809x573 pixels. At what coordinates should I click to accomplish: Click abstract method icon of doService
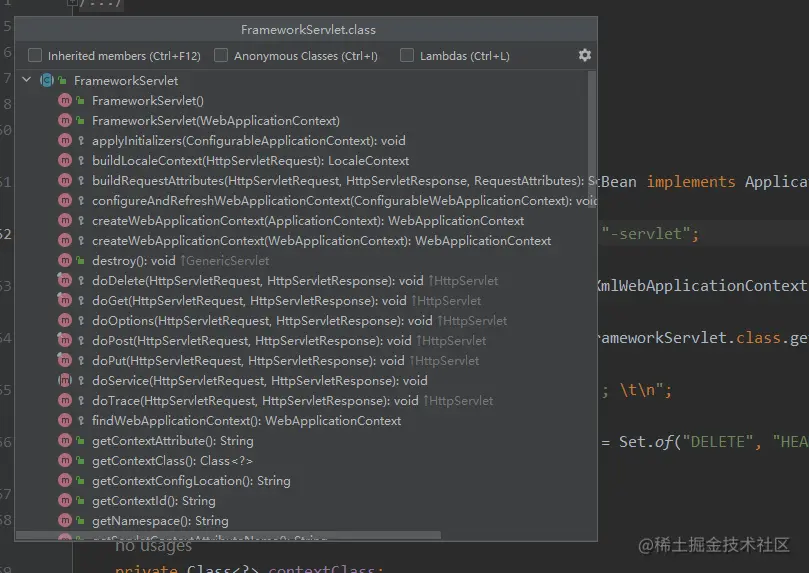(65, 381)
